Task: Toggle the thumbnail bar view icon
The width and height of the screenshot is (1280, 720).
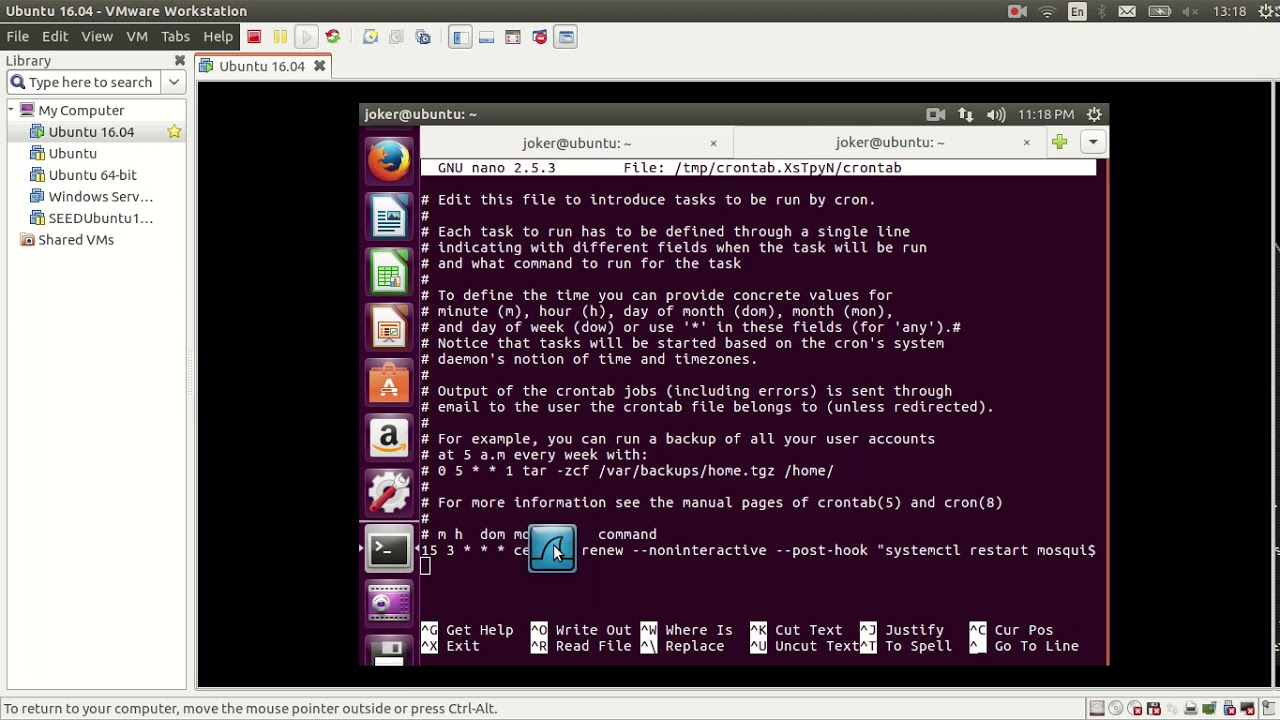Action: pyautogui.click(x=486, y=37)
